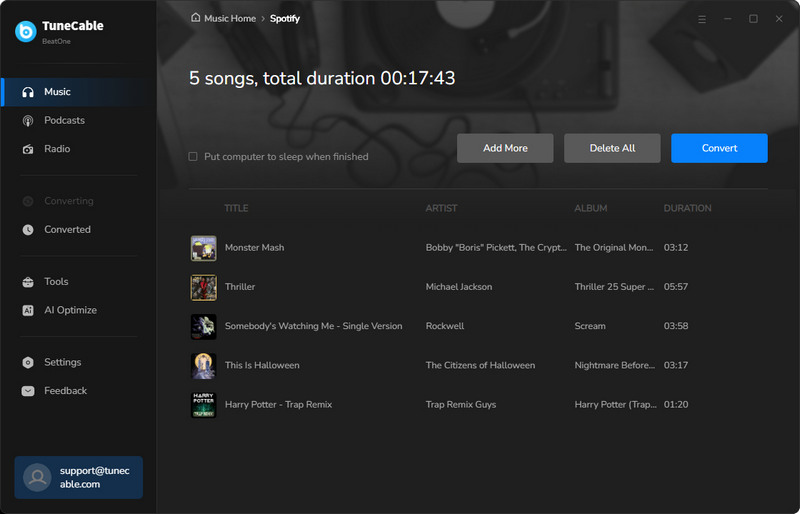Click the Converted clock icon
Image resolution: width=800 pixels, height=514 pixels.
[28, 230]
